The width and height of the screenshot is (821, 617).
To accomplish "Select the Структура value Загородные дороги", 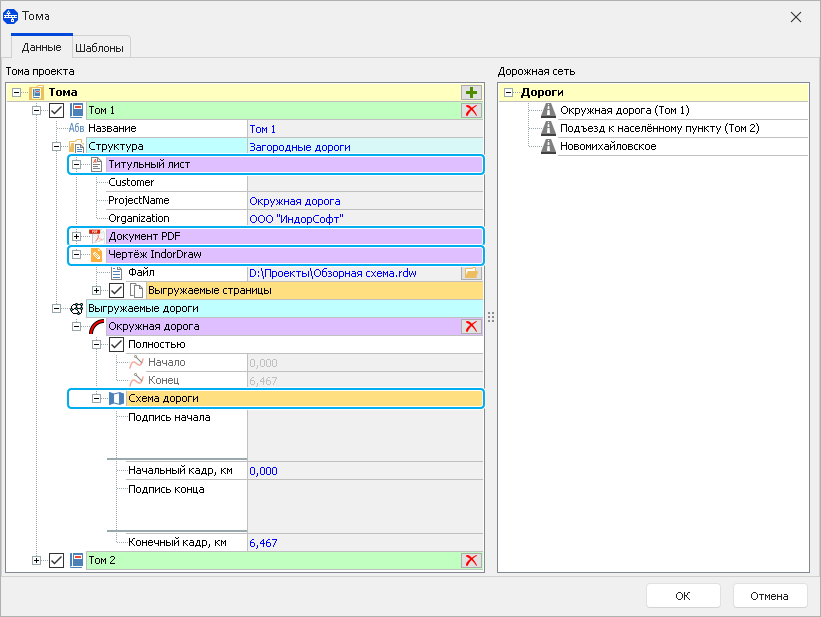I will [x=365, y=147].
